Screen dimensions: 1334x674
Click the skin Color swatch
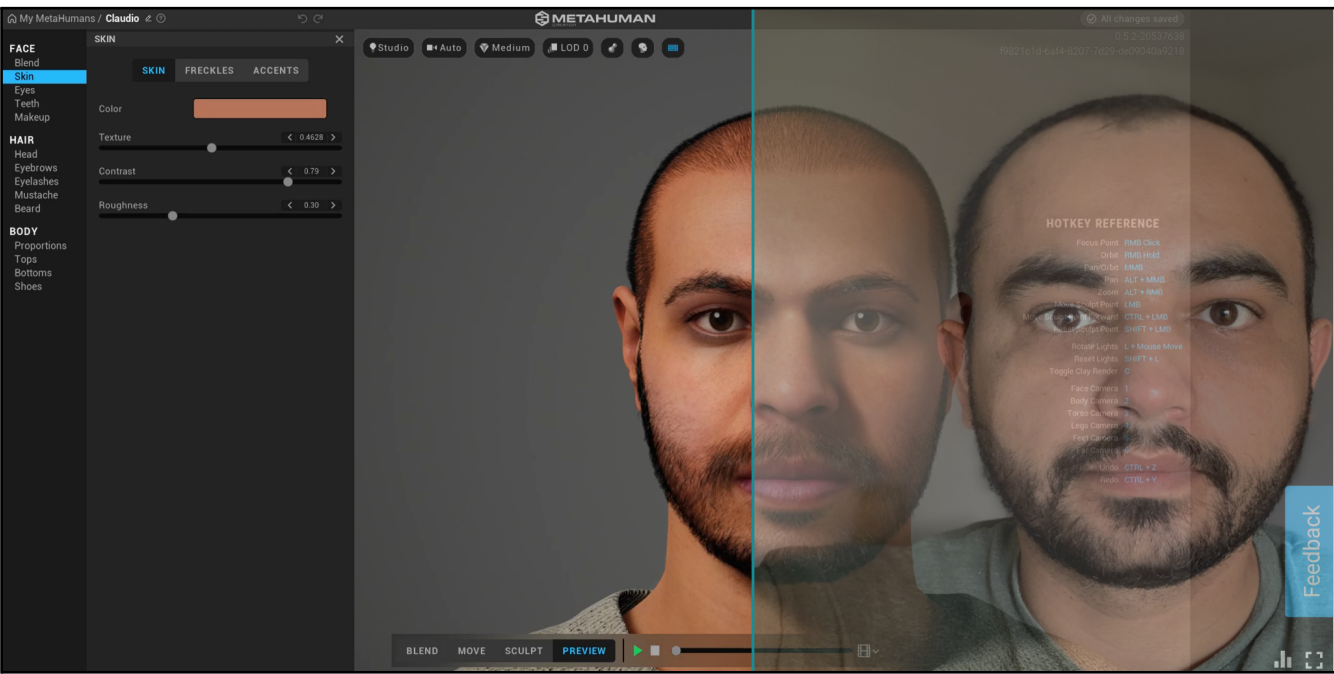tap(260, 109)
